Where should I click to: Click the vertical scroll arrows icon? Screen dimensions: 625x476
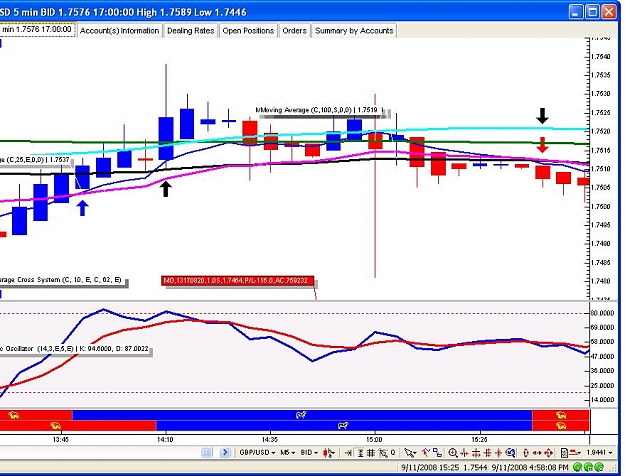[x=526, y=452]
